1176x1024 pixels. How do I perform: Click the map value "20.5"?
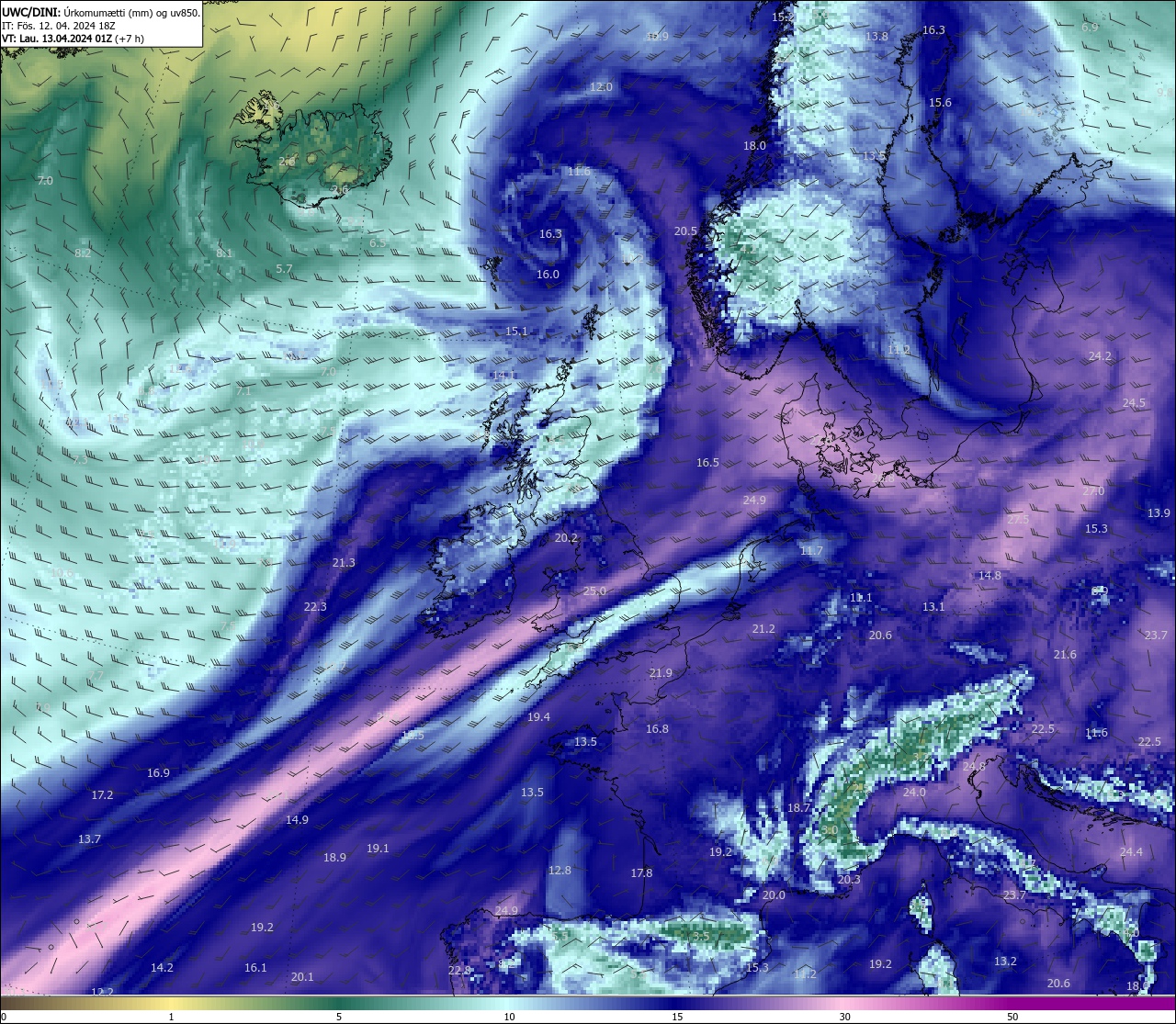coord(685,231)
